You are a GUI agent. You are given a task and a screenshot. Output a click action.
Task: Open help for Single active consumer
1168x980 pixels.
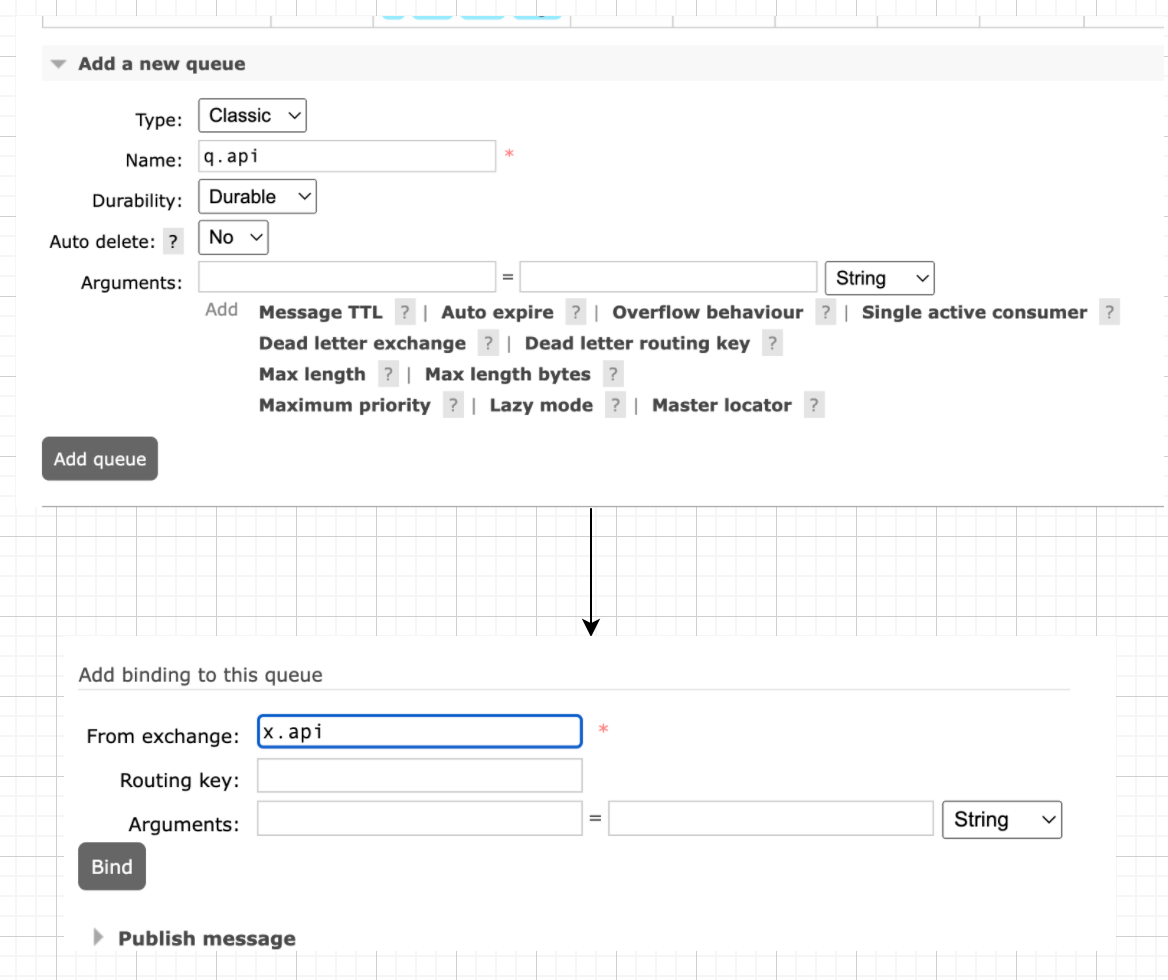1110,312
